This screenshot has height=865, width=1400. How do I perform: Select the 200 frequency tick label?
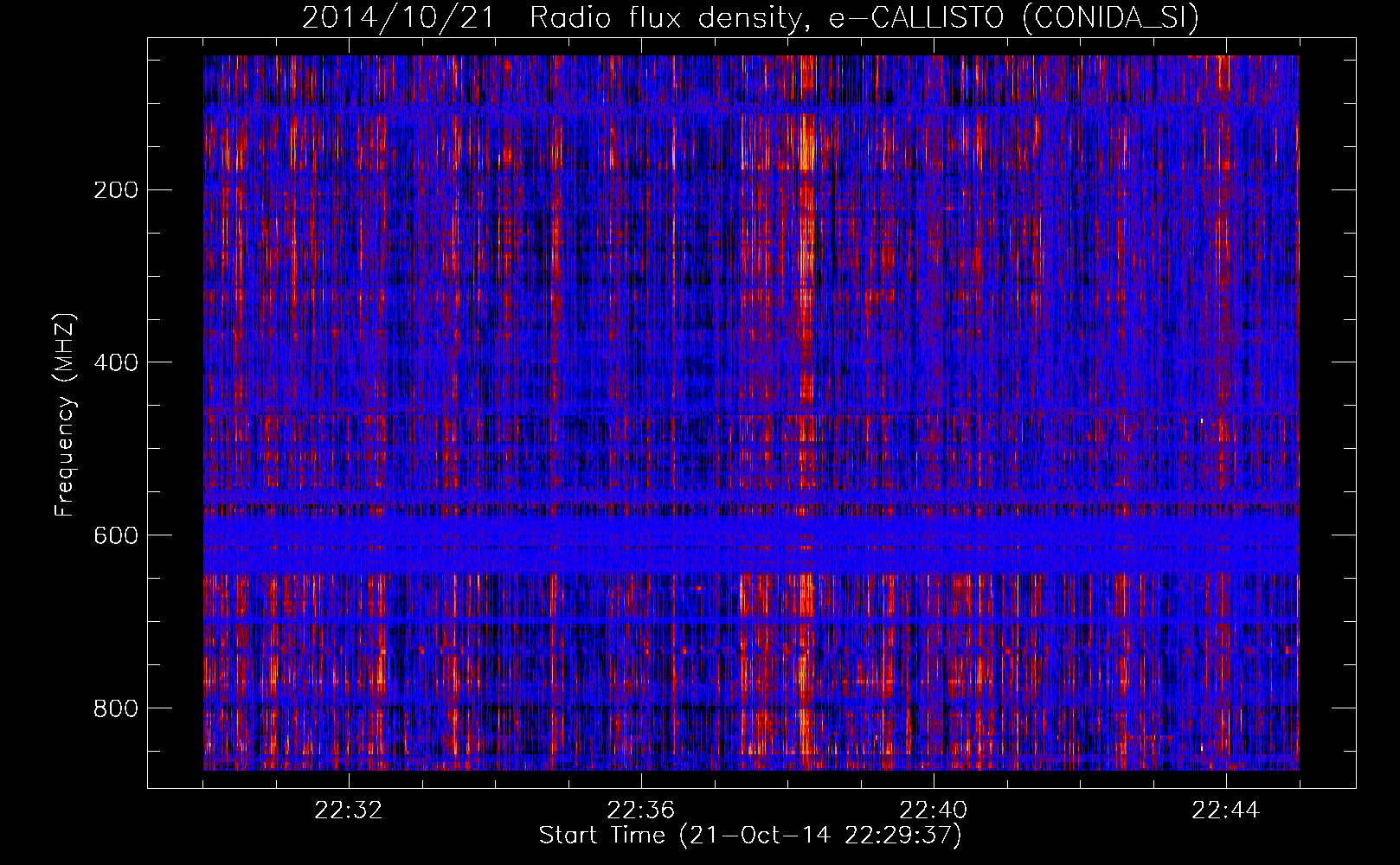[x=116, y=190]
